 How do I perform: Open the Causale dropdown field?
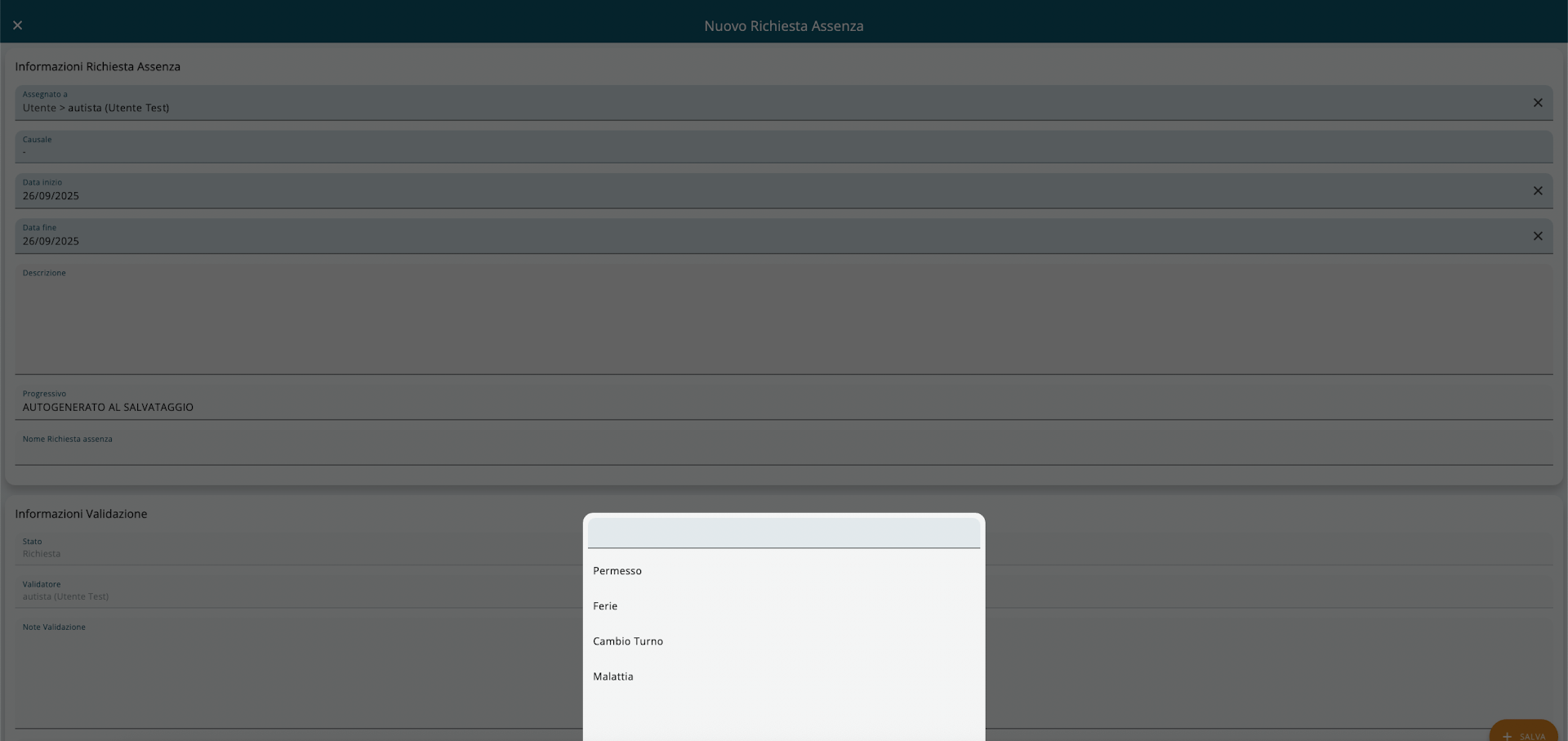782,147
